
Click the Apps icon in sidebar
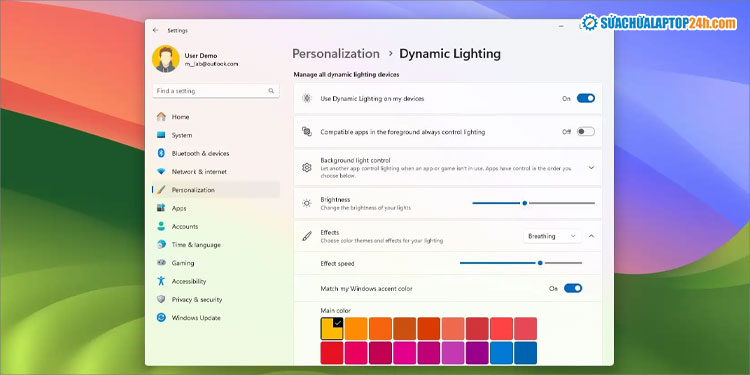[161, 208]
